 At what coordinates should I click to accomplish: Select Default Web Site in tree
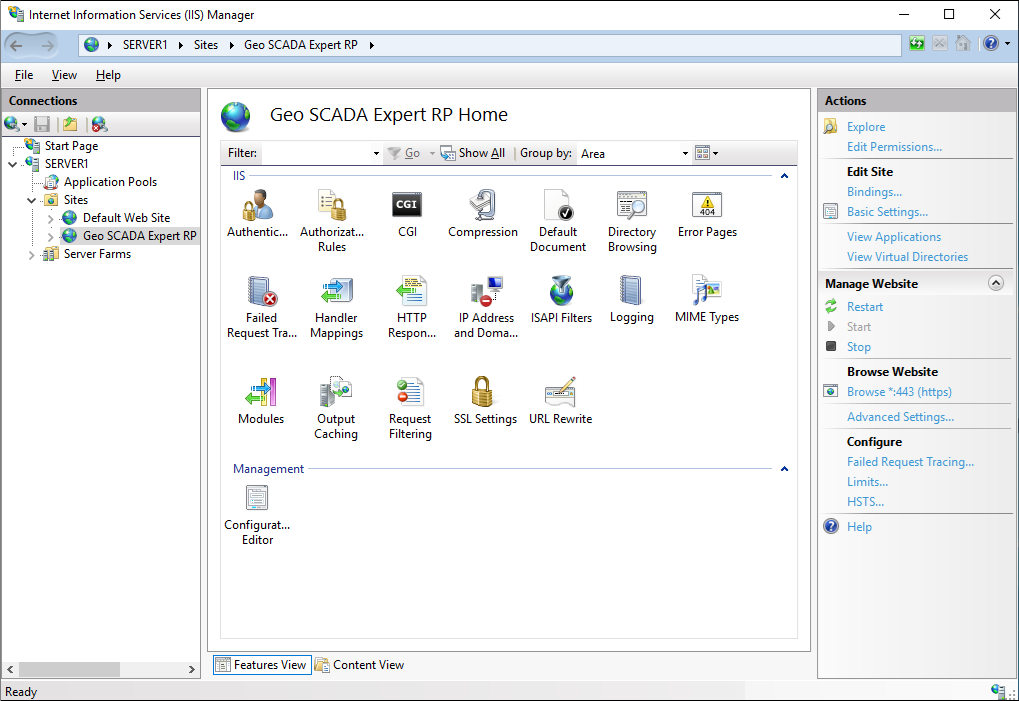pos(126,218)
